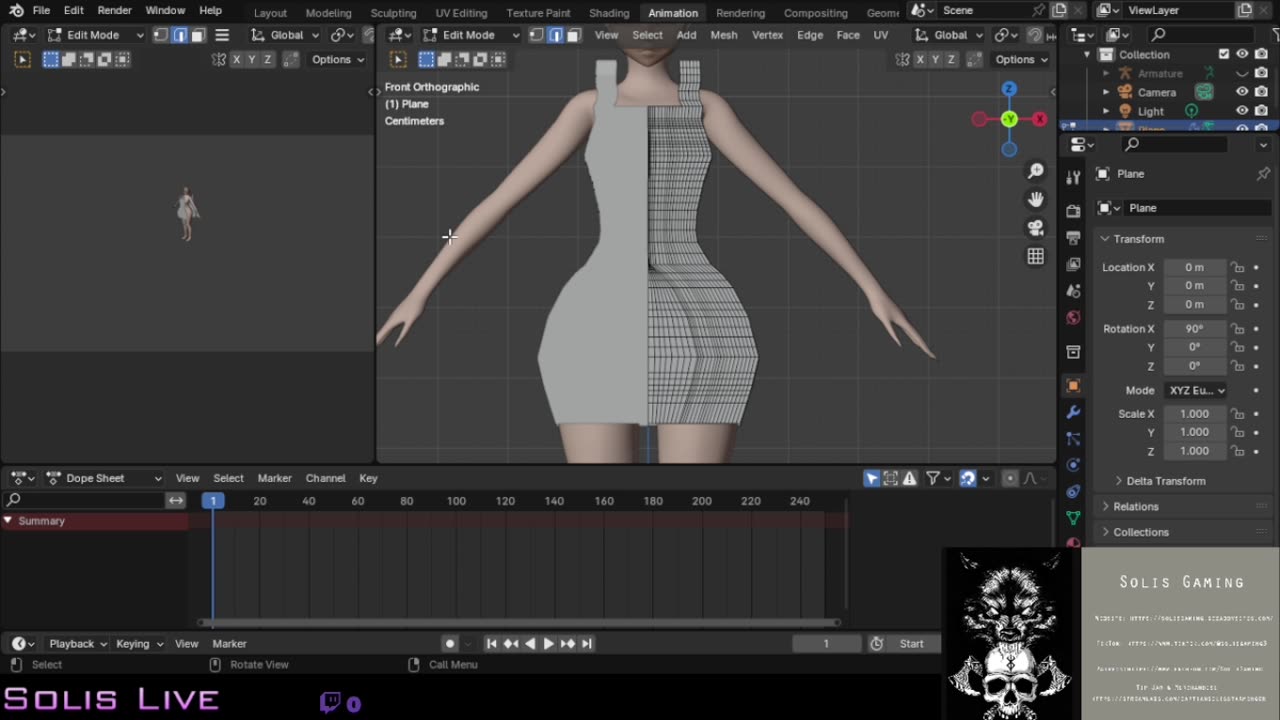Jump to last frame button
The width and height of the screenshot is (1280, 720).
(x=587, y=644)
